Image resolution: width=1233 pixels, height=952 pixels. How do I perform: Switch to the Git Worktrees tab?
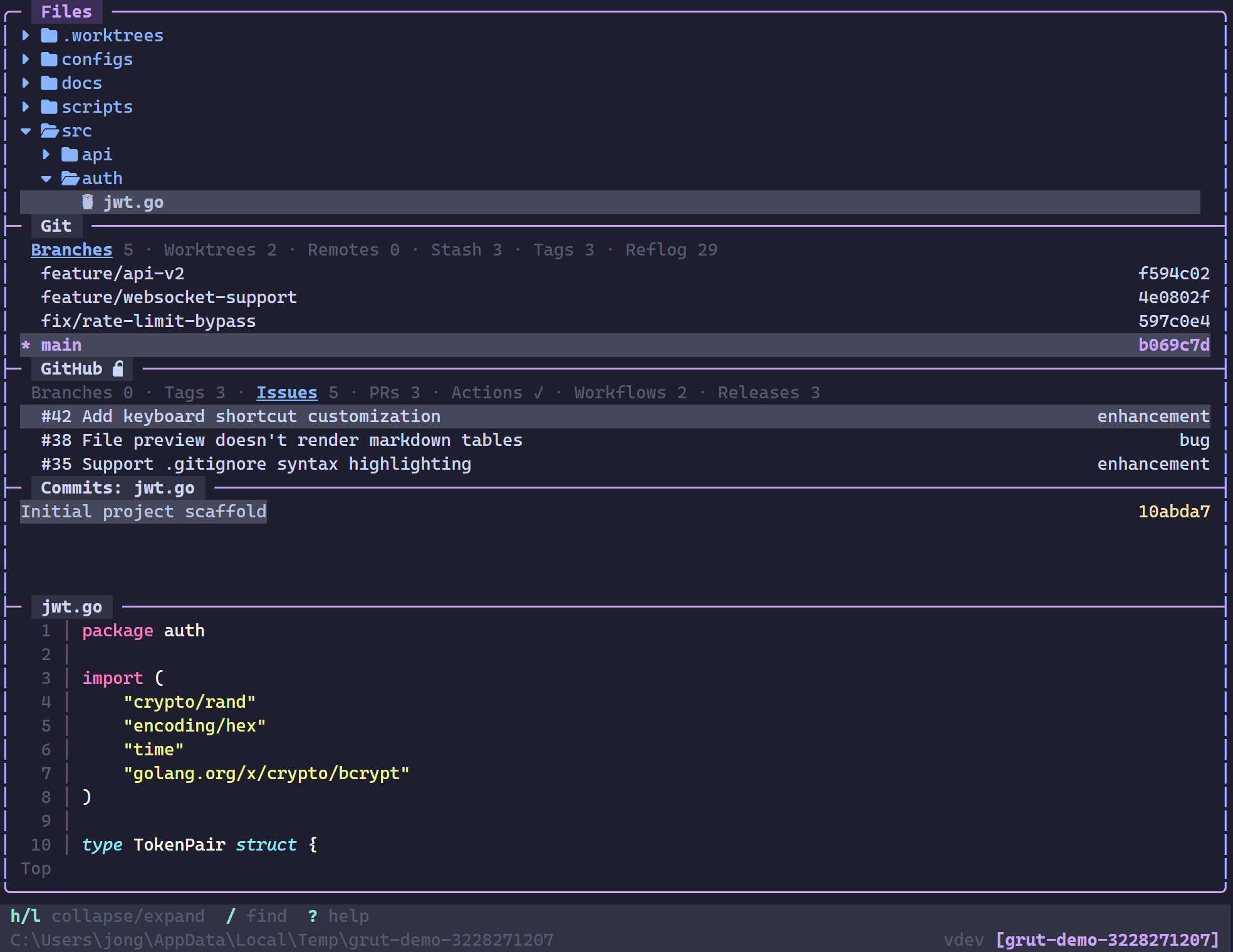click(221, 250)
